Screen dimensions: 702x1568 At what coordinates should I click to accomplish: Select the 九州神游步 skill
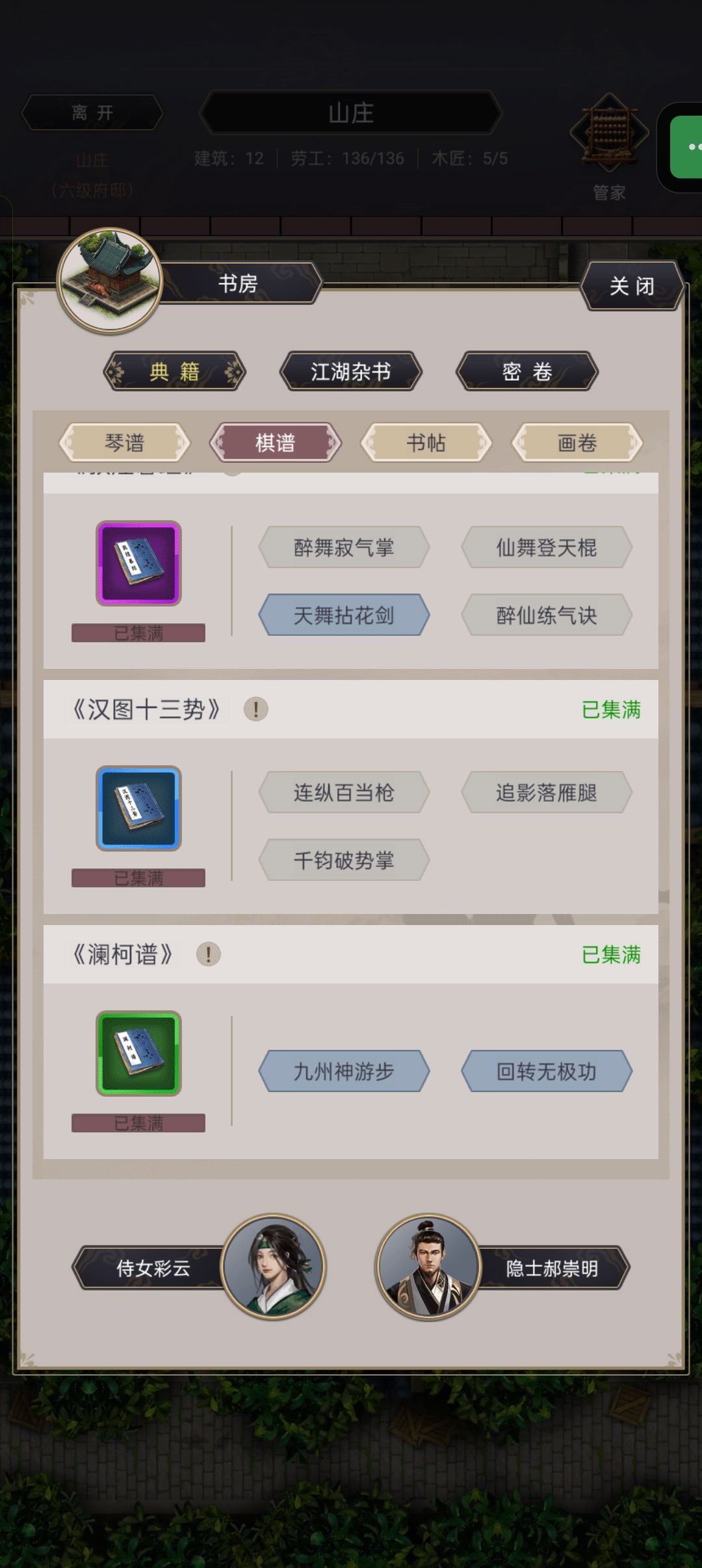tap(344, 1071)
